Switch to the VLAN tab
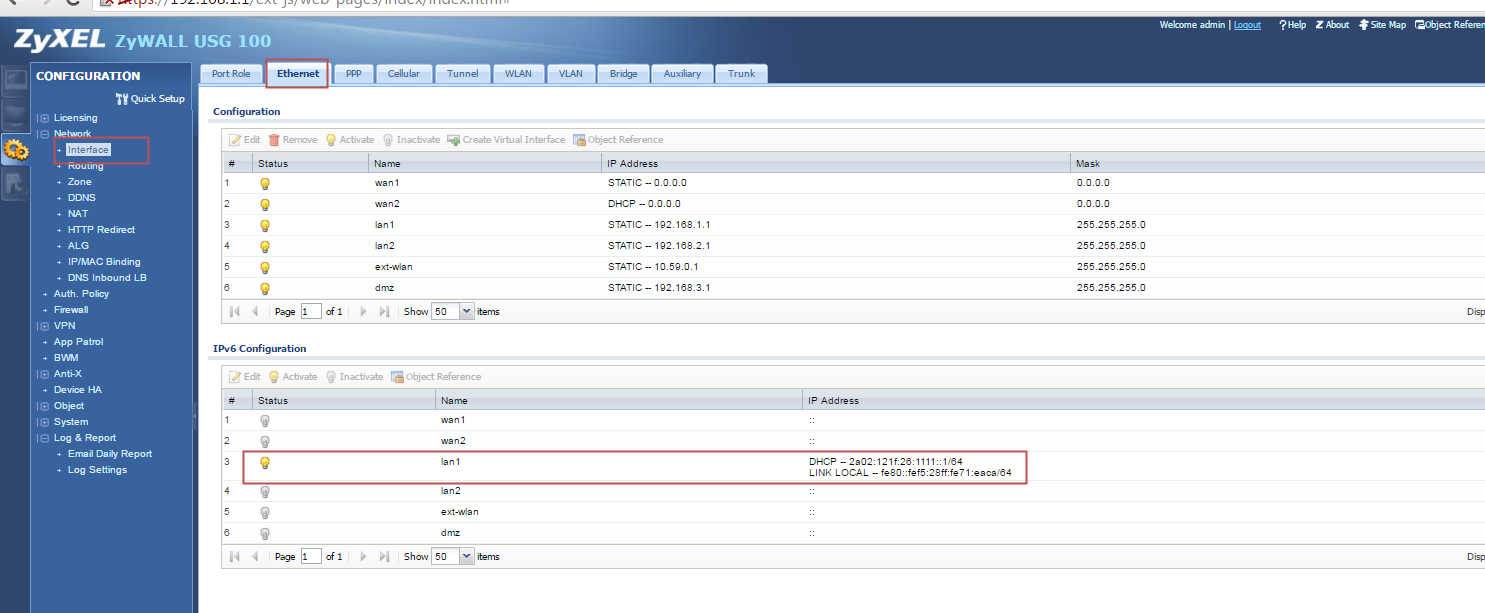1485x613 pixels. pos(570,74)
